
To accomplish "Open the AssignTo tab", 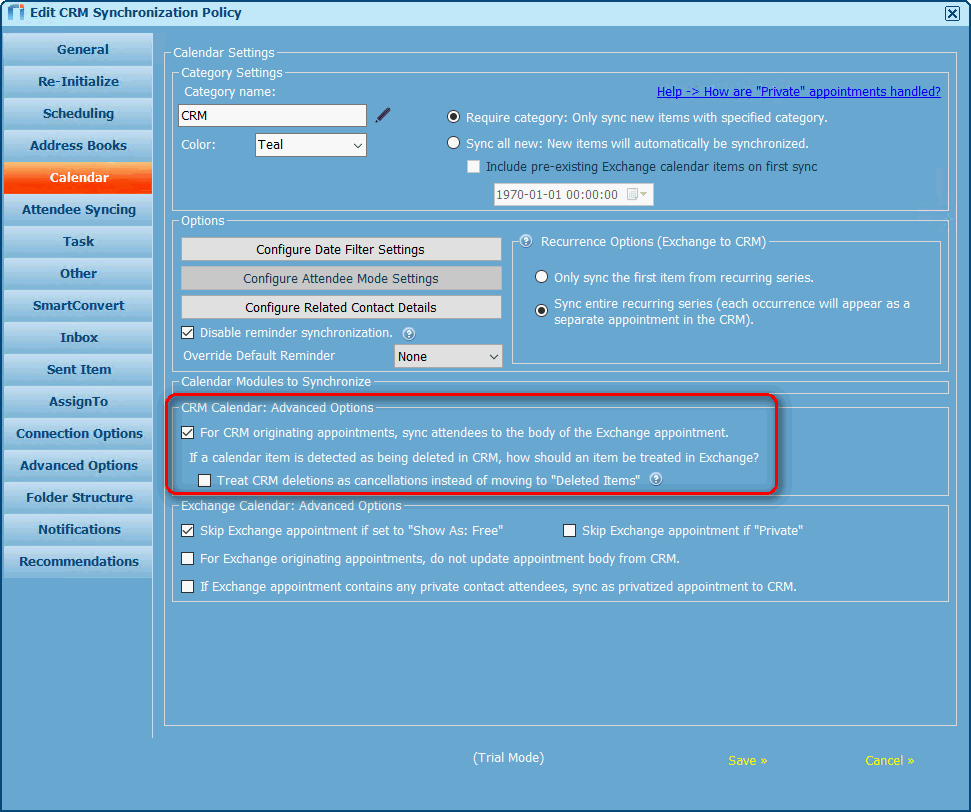I will pos(78,401).
